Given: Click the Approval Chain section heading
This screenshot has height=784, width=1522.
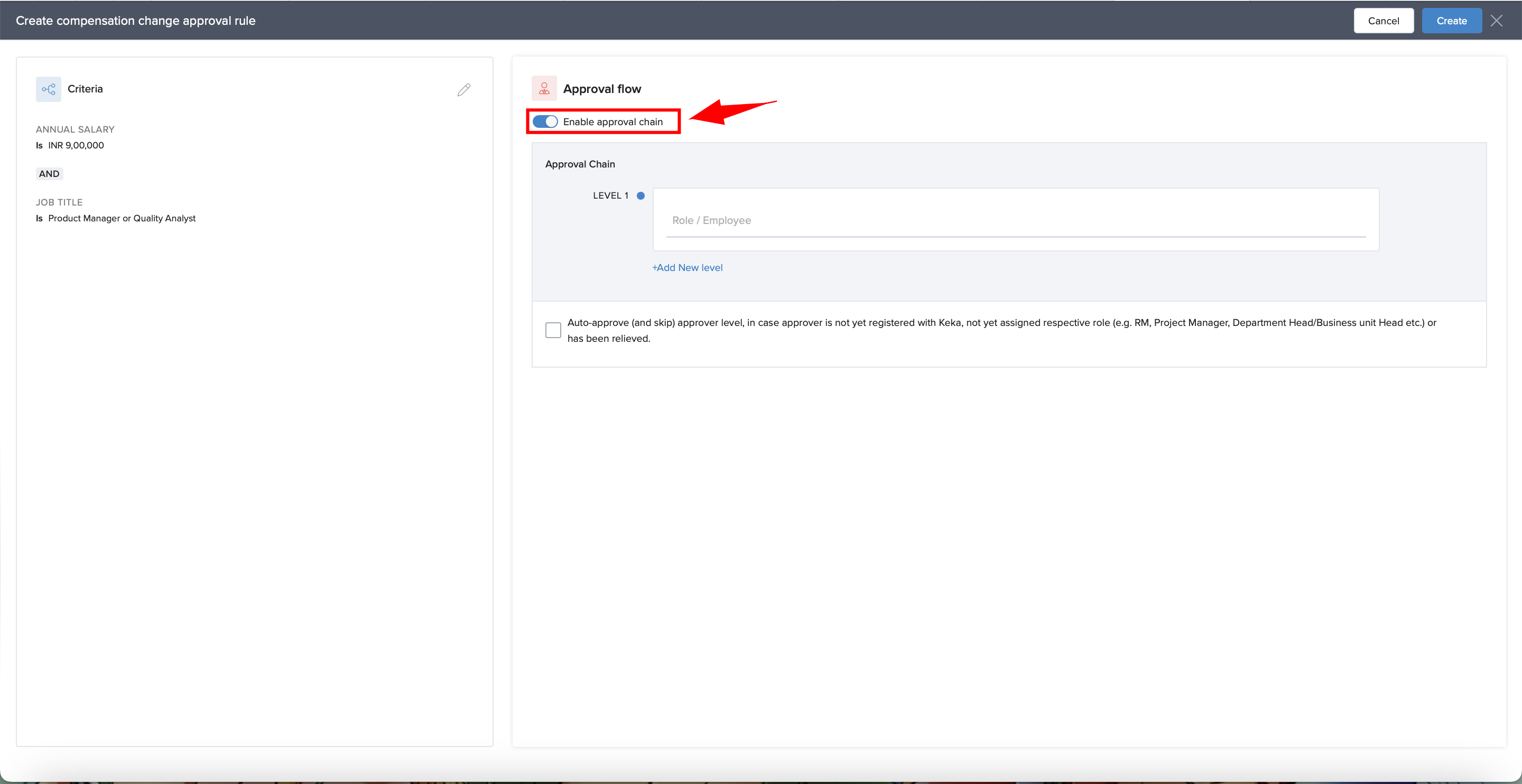Looking at the screenshot, I should (x=580, y=164).
